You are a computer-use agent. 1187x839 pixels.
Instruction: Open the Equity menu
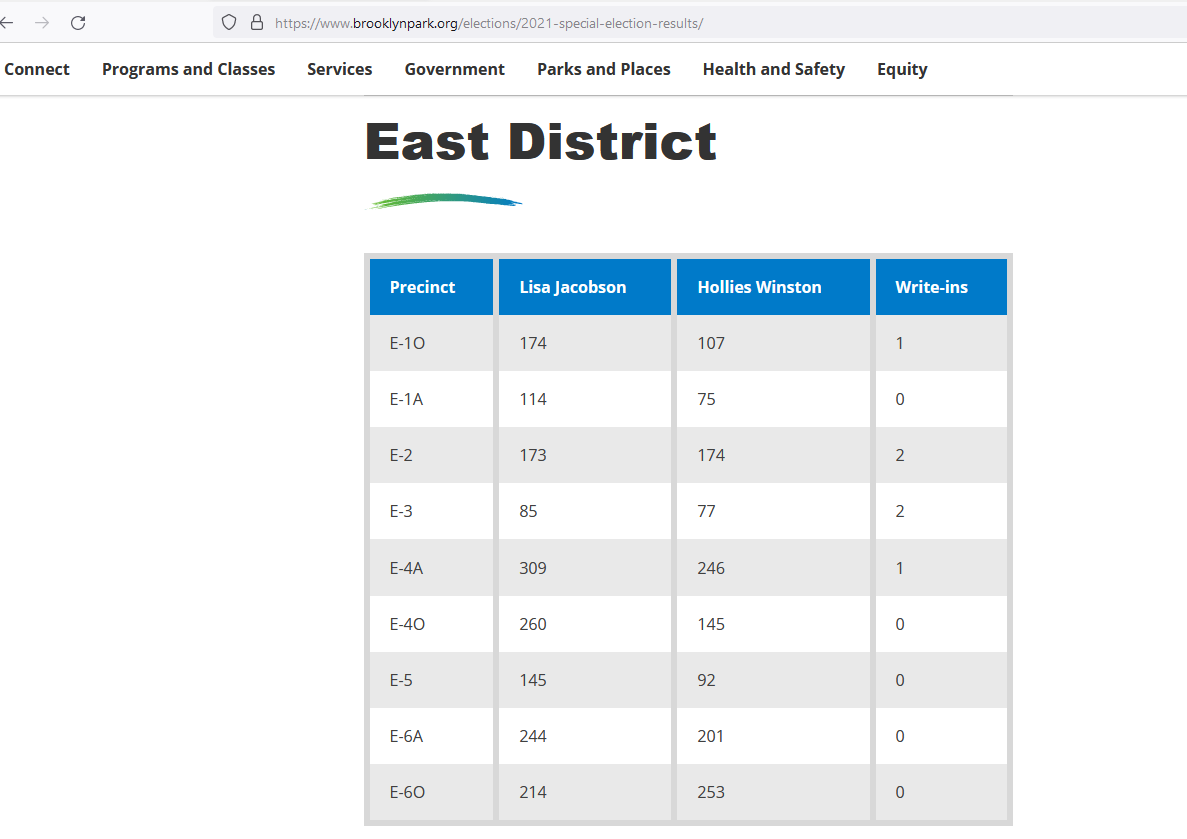(902, 69)
